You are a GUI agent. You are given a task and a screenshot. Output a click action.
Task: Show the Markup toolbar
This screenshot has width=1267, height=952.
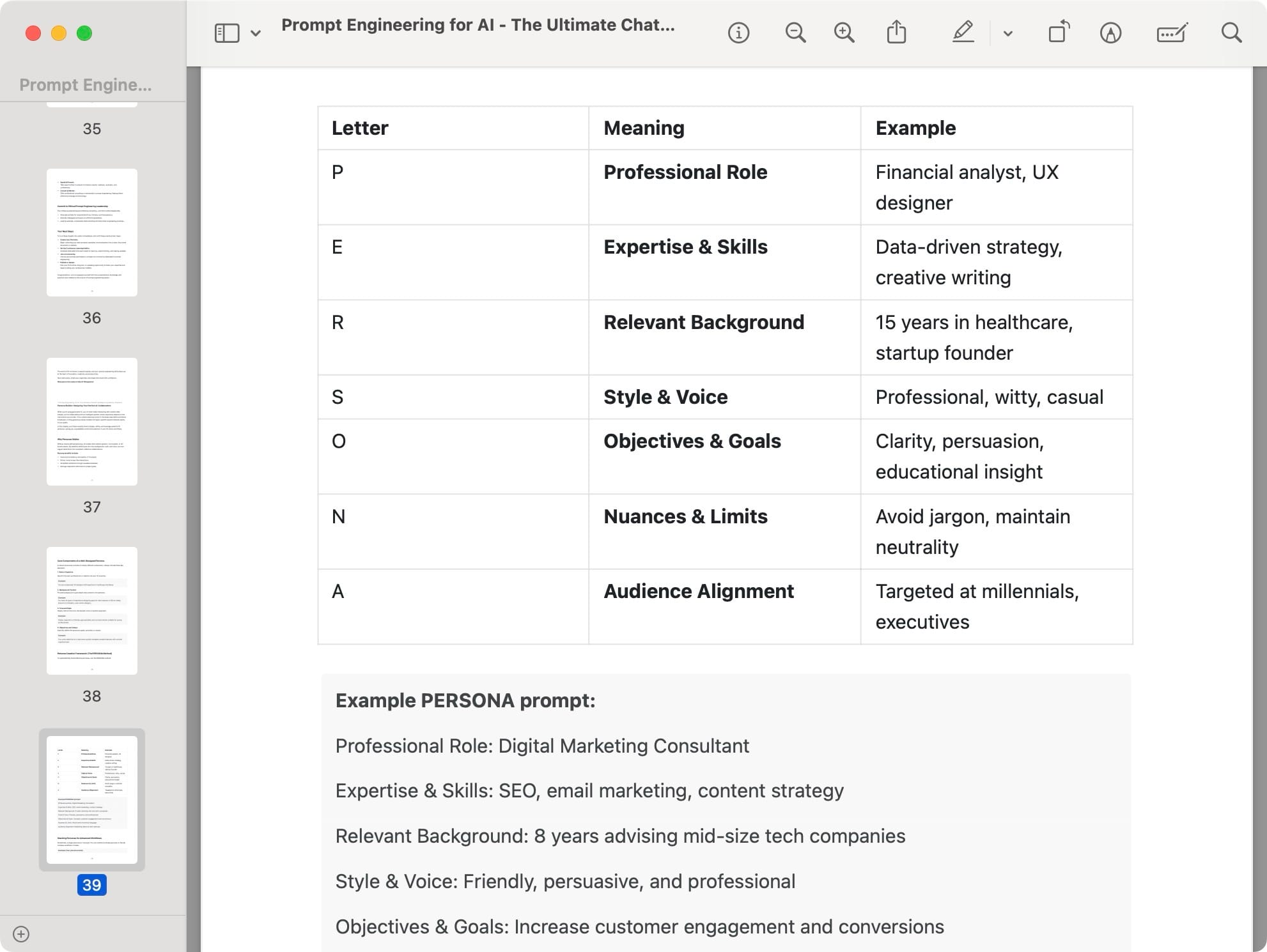1110,33
